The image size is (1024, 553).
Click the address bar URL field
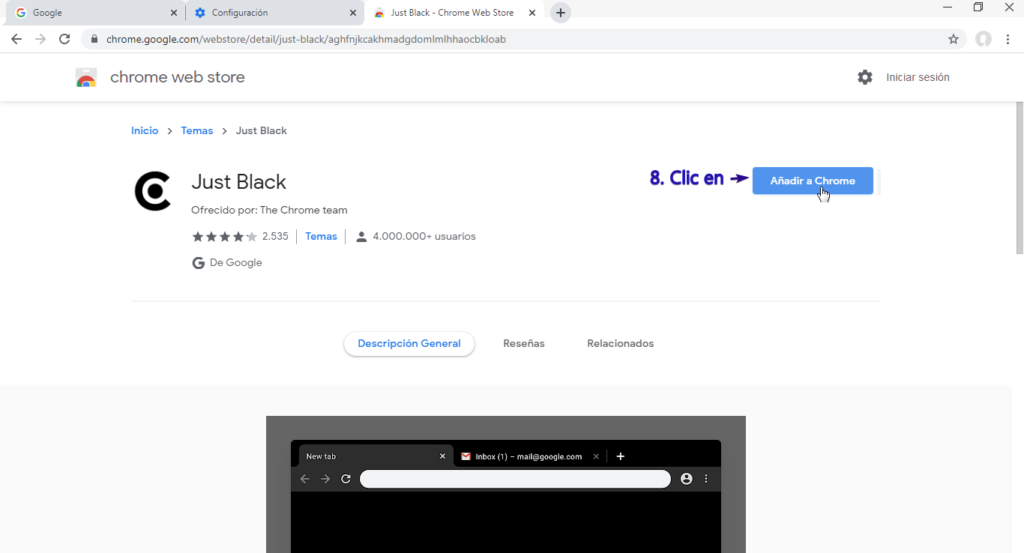[500, 39]
